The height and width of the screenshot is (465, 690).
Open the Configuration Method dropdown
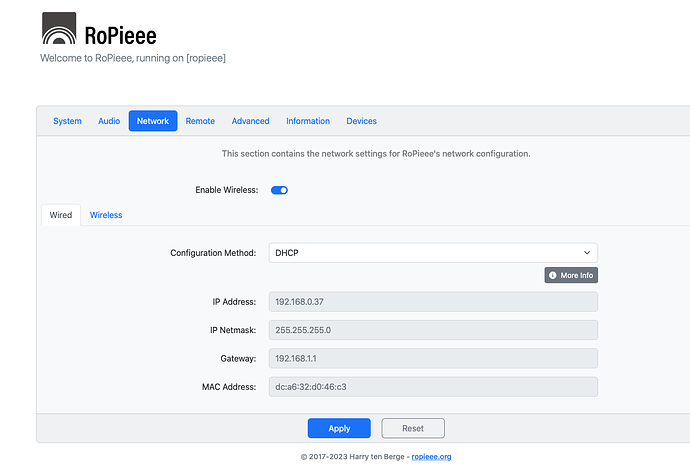(432, 253)
